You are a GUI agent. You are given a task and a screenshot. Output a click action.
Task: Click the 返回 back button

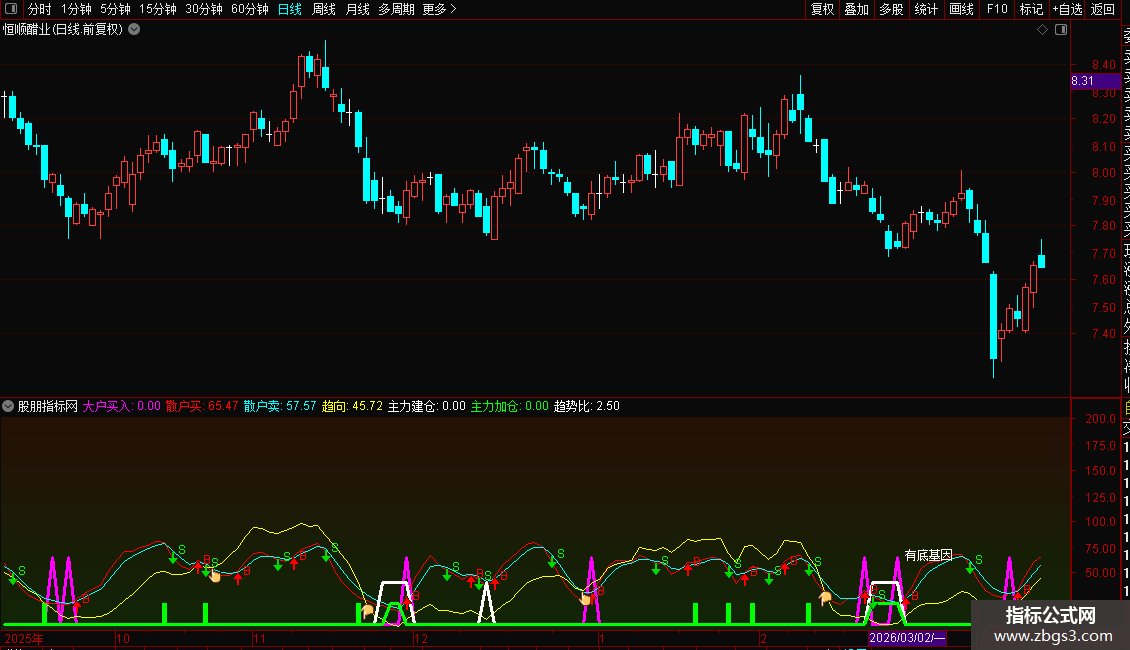click(x=1103, y=10)
